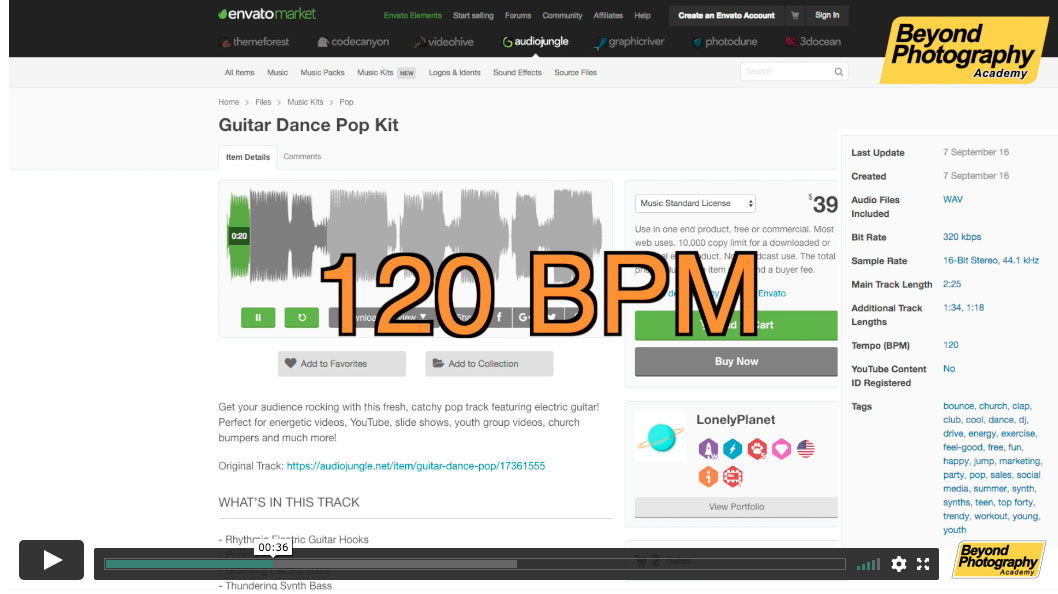Go to PhotoDune marketplace

(725, 42)
